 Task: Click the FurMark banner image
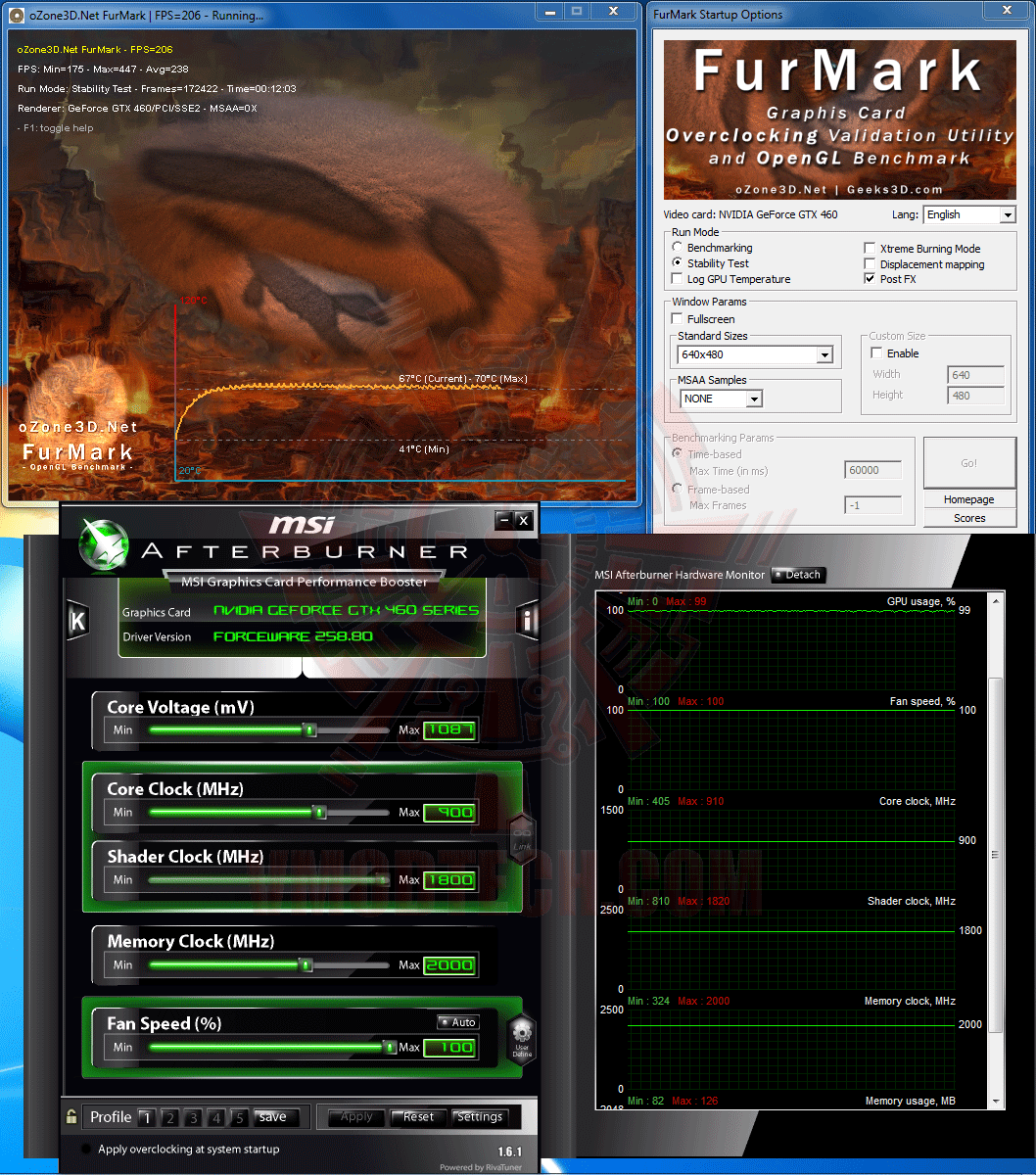[x=840, y=120]
